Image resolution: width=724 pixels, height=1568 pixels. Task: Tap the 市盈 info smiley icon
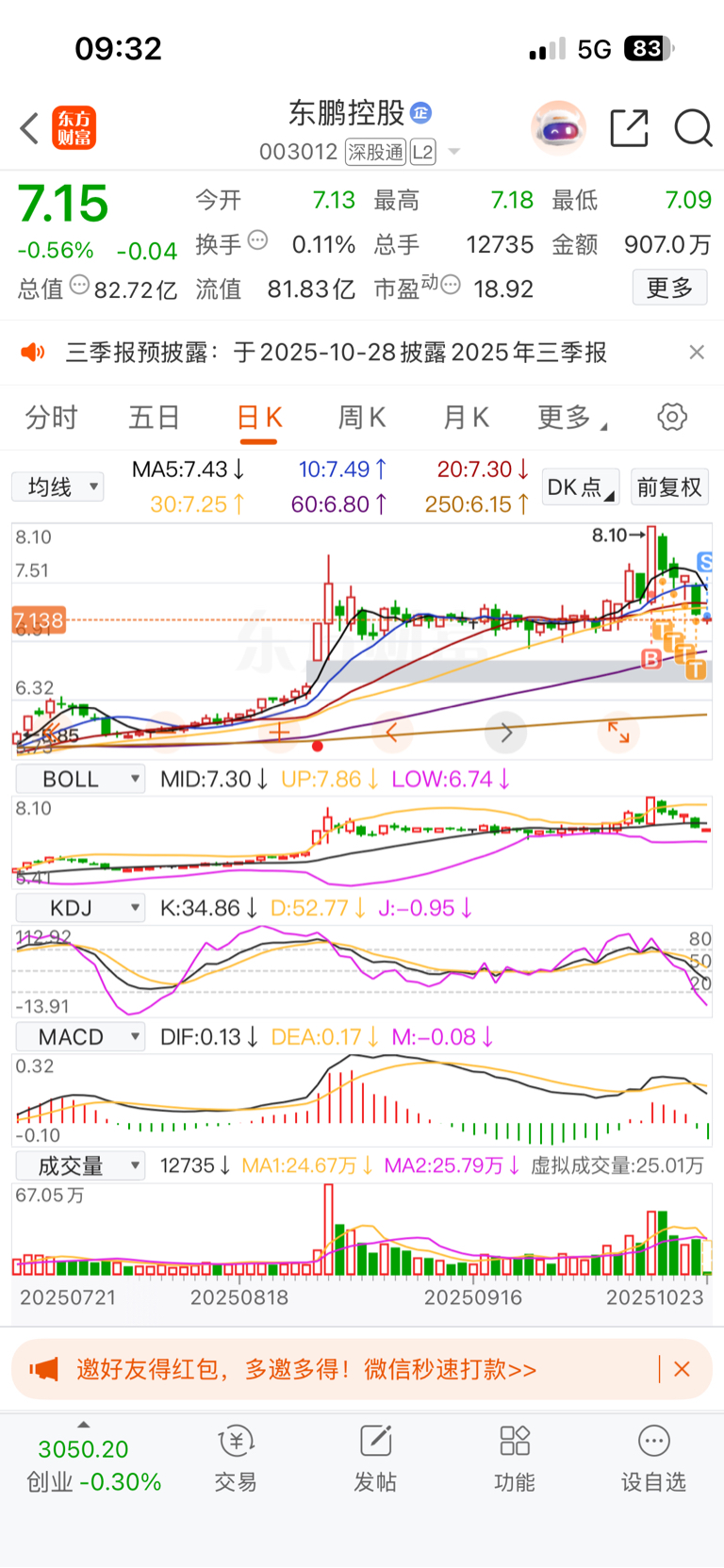[x=451, y=285]
